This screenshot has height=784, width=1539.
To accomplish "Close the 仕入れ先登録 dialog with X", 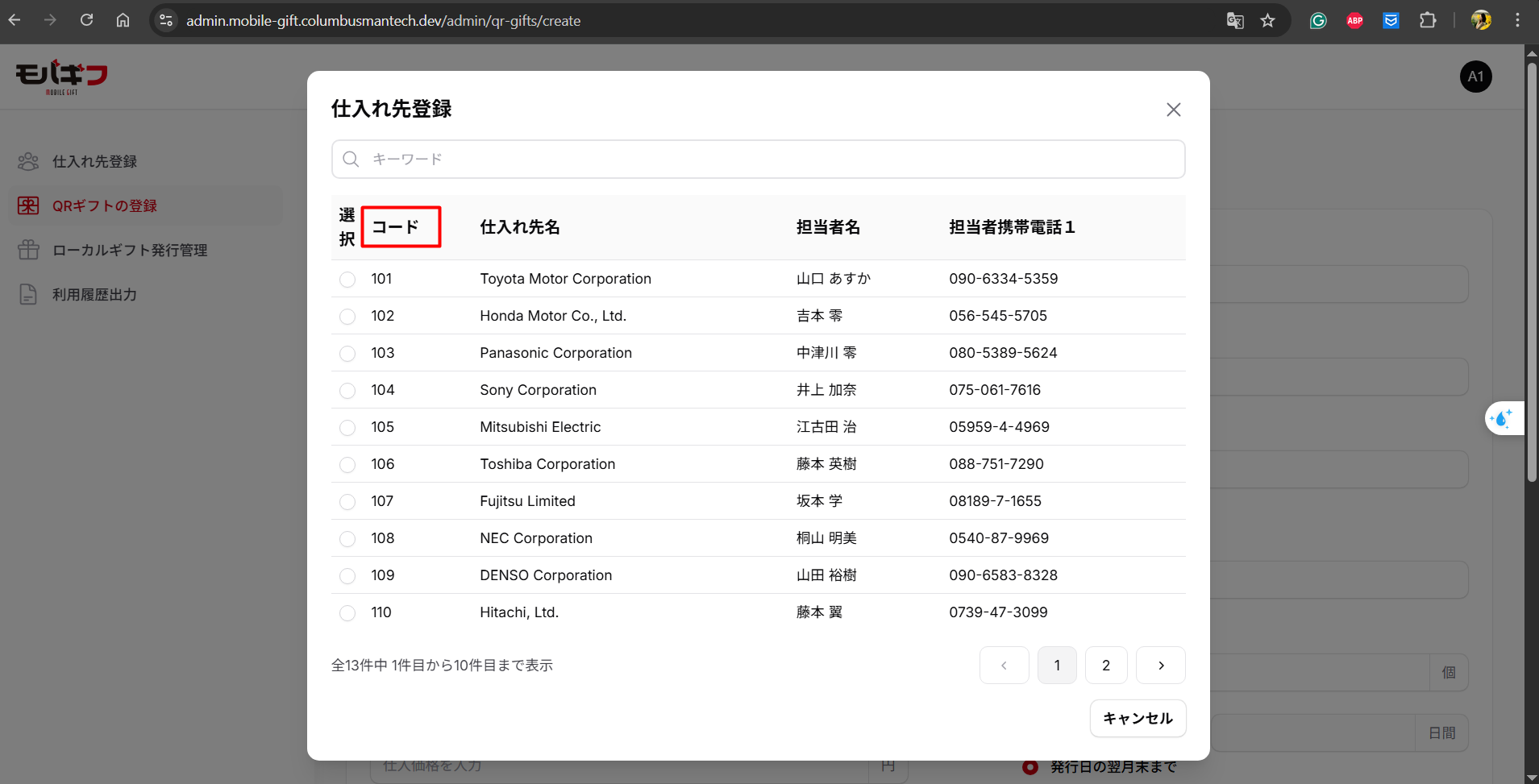I will [1173, 110].
